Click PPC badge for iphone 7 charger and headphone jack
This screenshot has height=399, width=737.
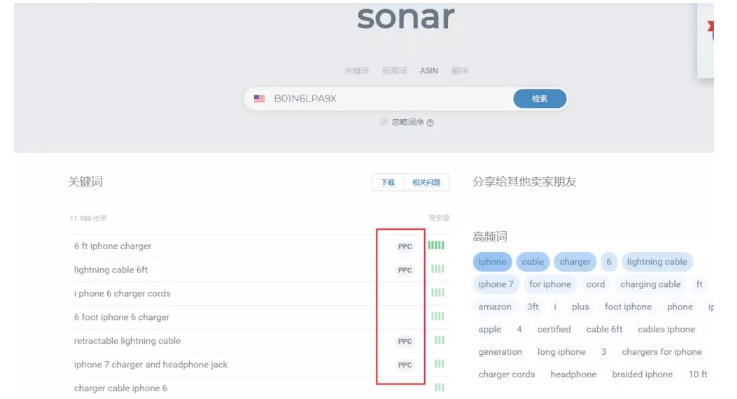405,365
